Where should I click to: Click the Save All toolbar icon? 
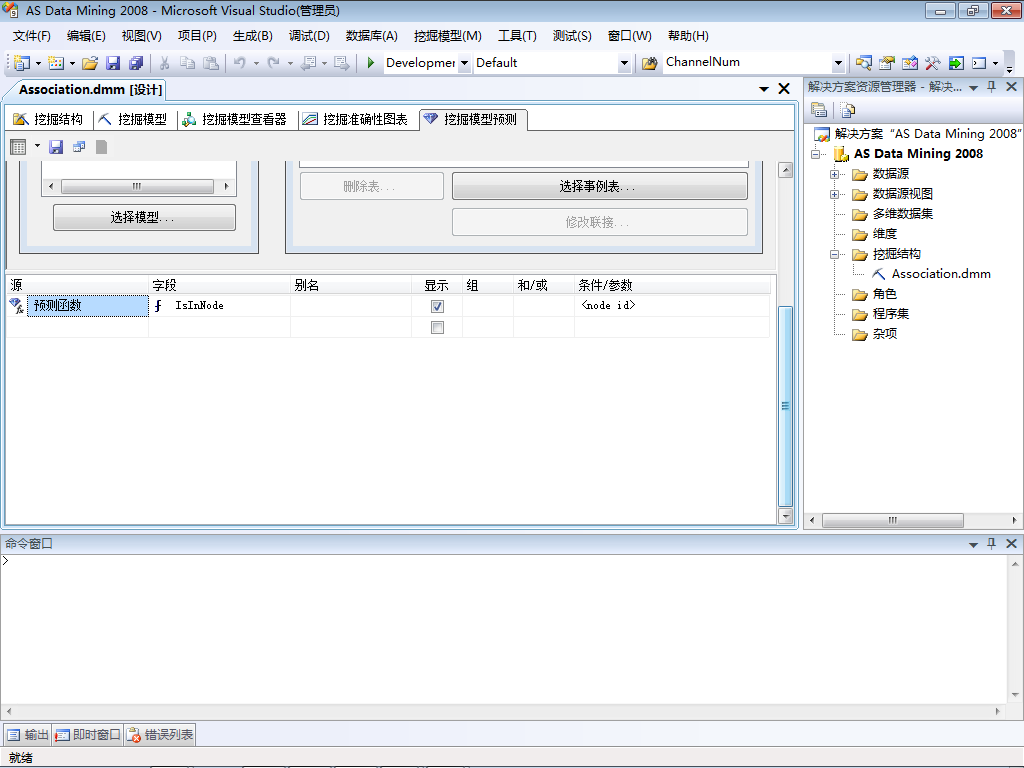[x=136, y=63]
